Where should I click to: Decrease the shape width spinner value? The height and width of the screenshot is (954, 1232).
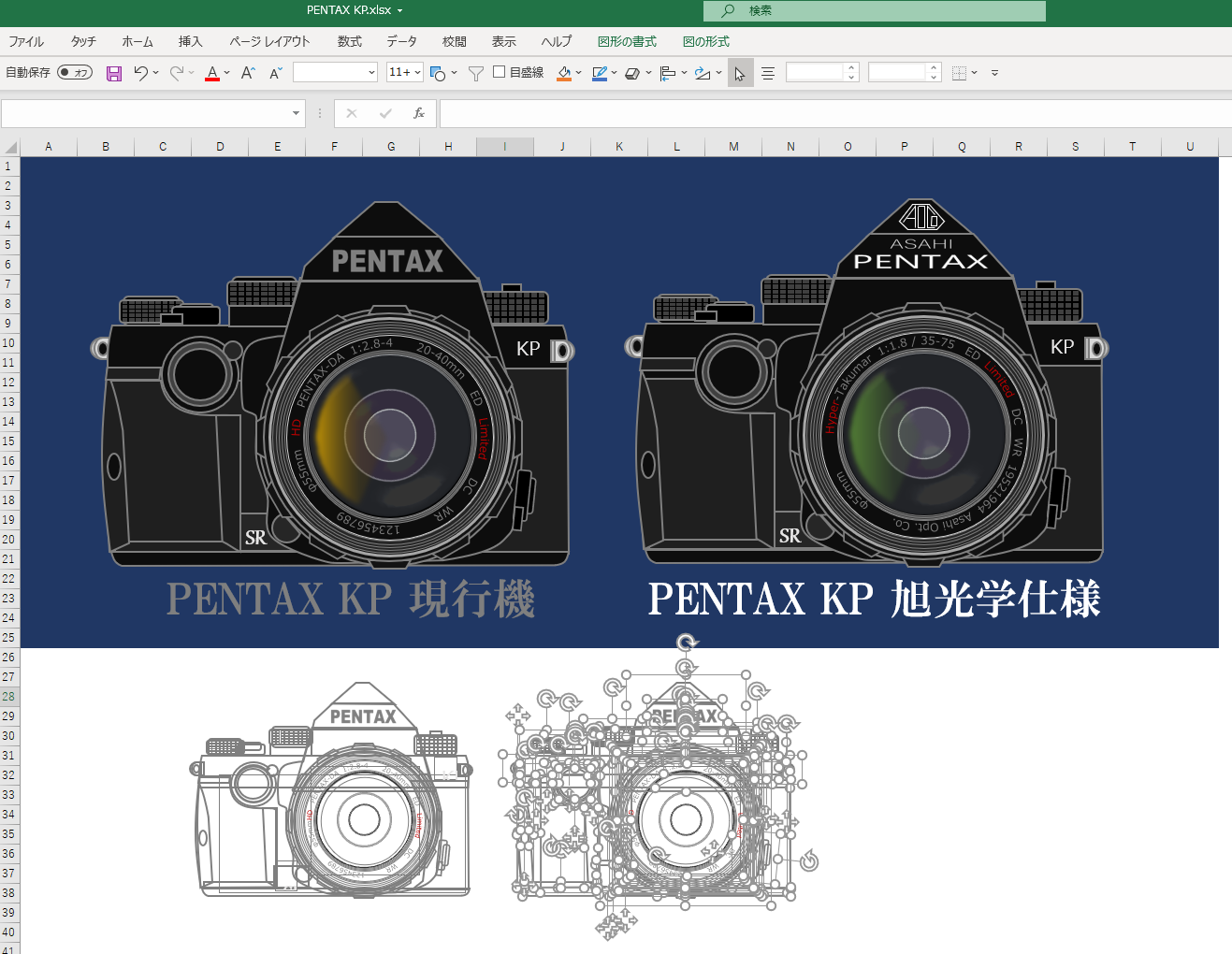tap(934, 78)
